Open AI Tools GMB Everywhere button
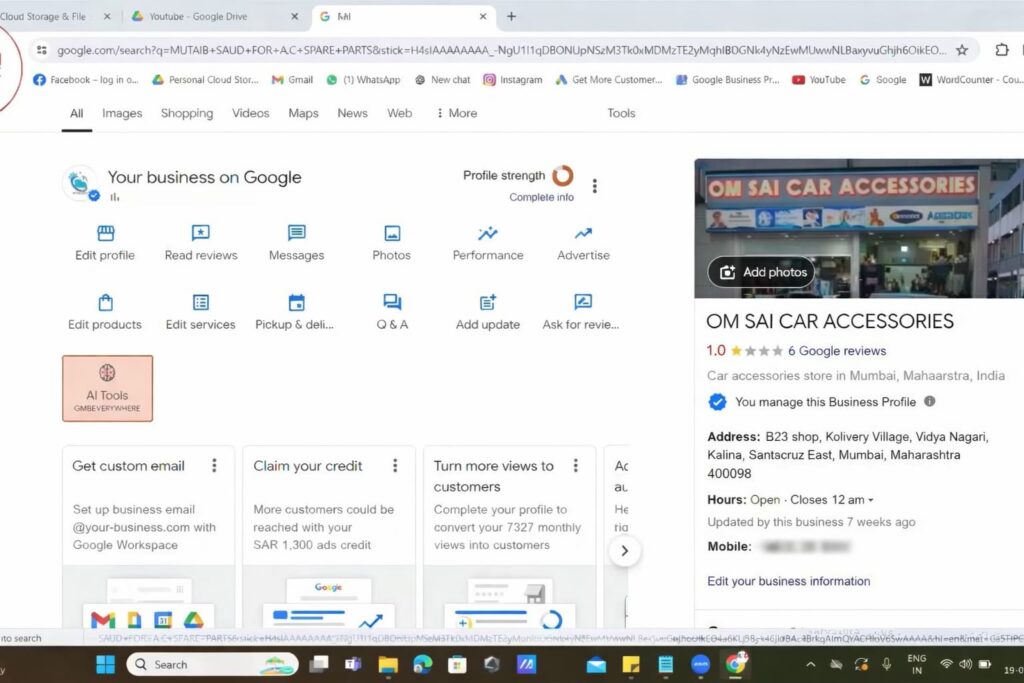Screen dimensions: 1024x683 point(107,388)
